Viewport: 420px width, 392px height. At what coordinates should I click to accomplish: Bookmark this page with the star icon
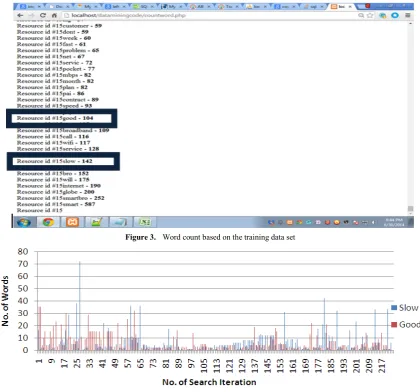[370, 15]
